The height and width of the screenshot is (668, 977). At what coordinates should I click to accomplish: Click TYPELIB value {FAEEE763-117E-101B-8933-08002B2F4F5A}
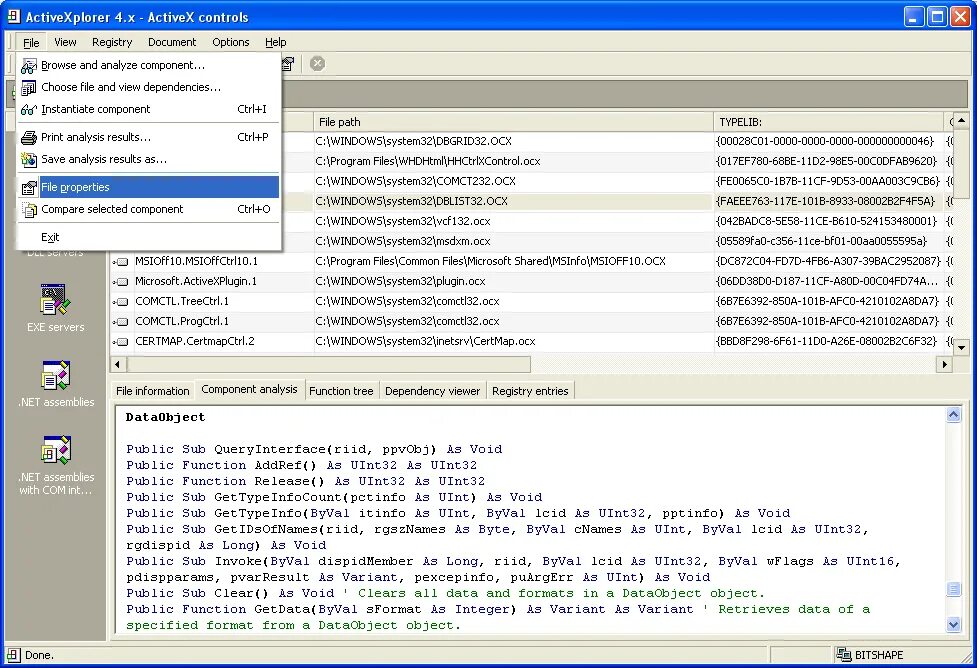(826, 201)
